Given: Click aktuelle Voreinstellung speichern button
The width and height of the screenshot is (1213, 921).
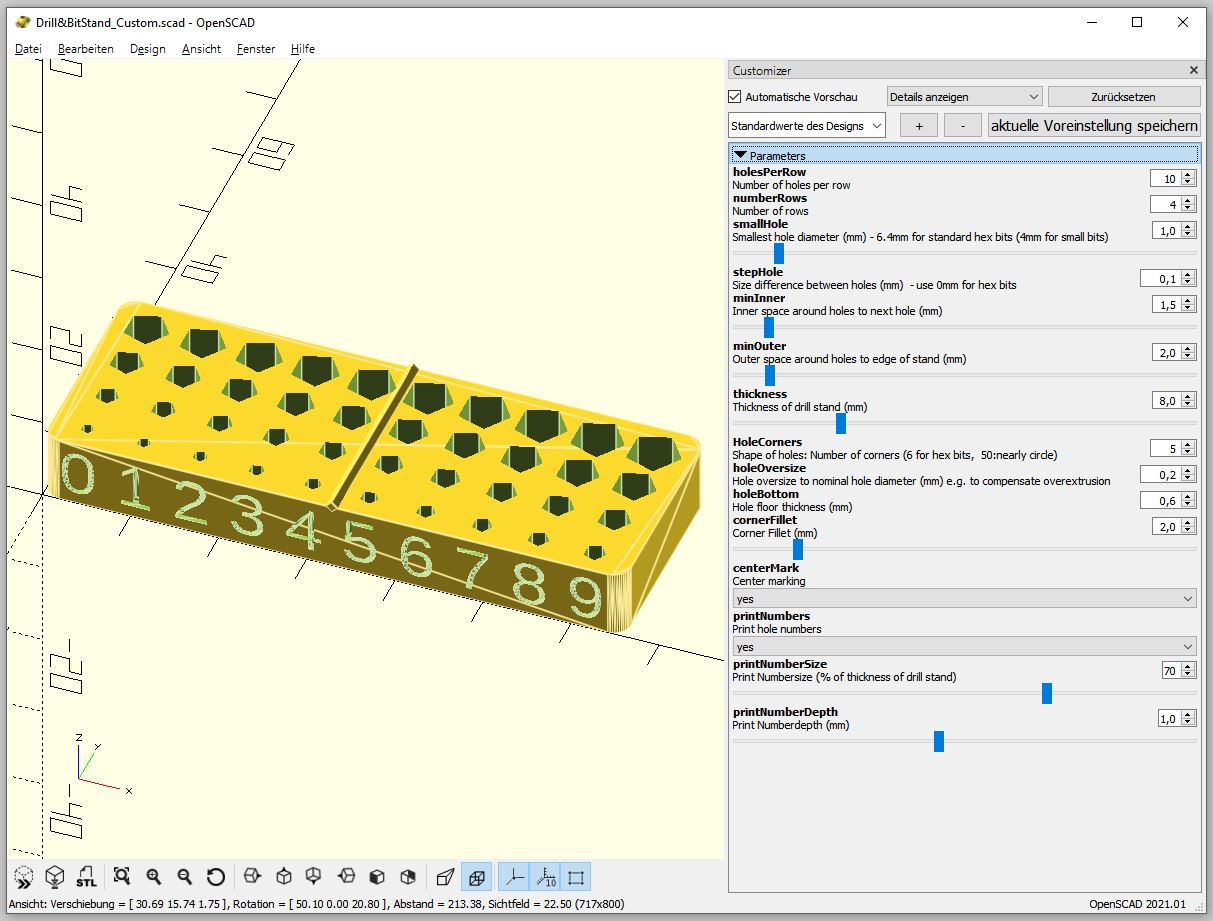Looking at the screenshot, I should pos(1094,126).
